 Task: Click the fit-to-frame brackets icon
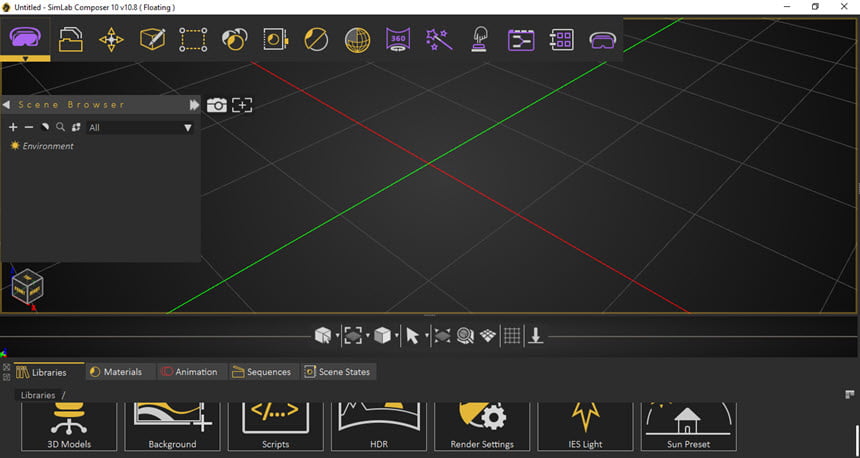tap(353, 336)
